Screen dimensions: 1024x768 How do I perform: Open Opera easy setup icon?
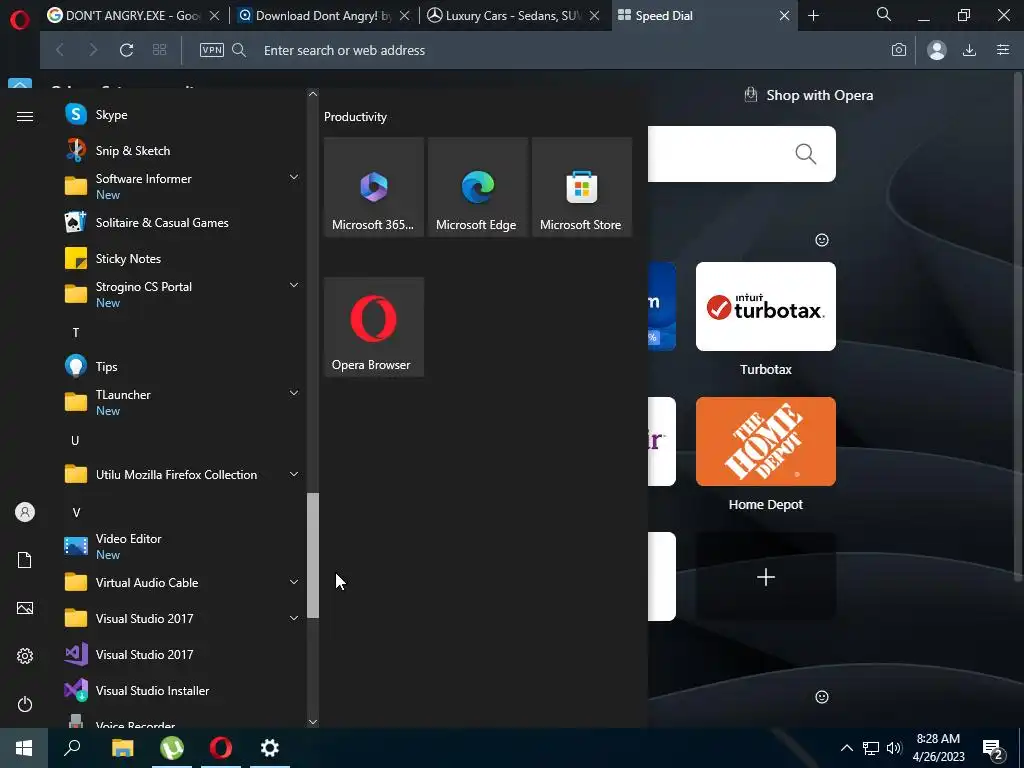tap(1003, 50)
